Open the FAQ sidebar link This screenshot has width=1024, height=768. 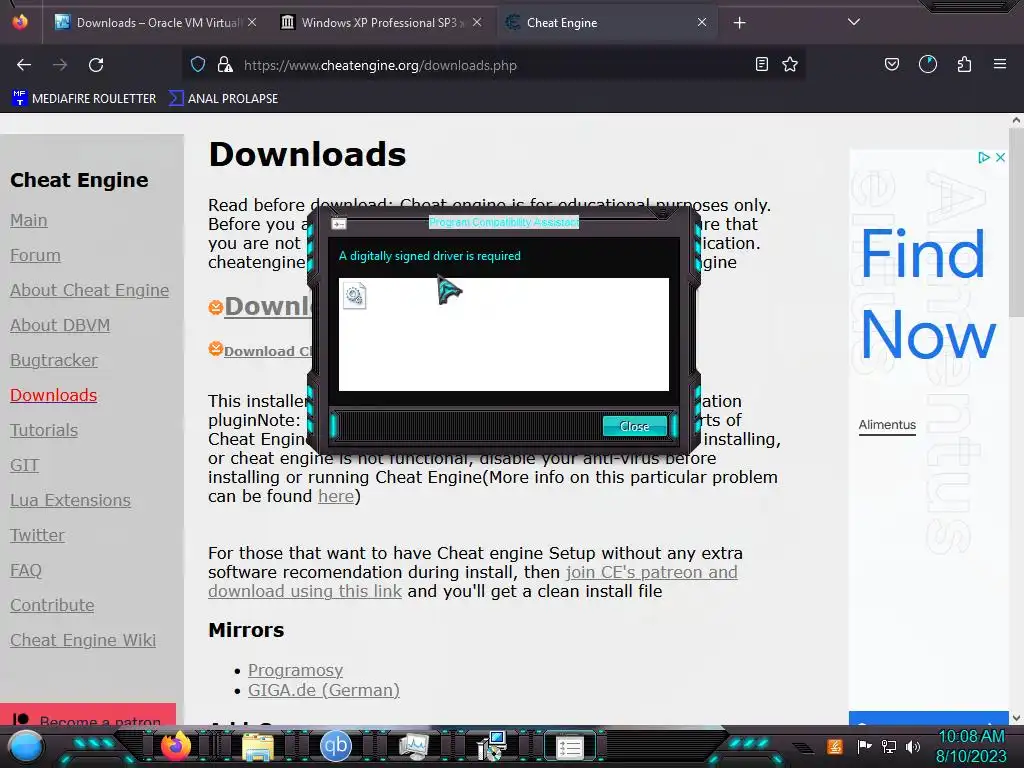[26, 570]
